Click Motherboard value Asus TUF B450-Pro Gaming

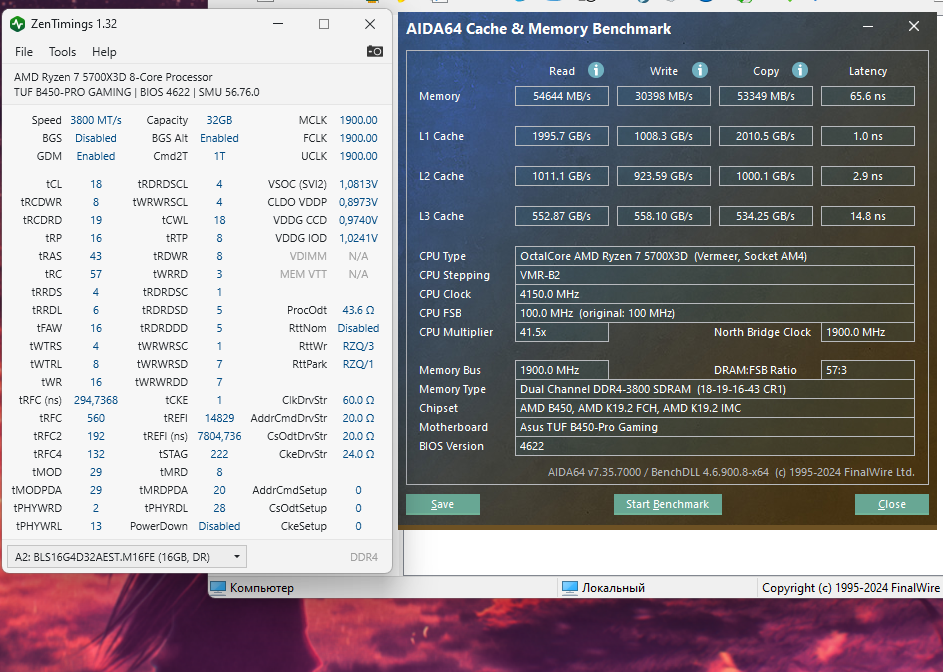714,427
